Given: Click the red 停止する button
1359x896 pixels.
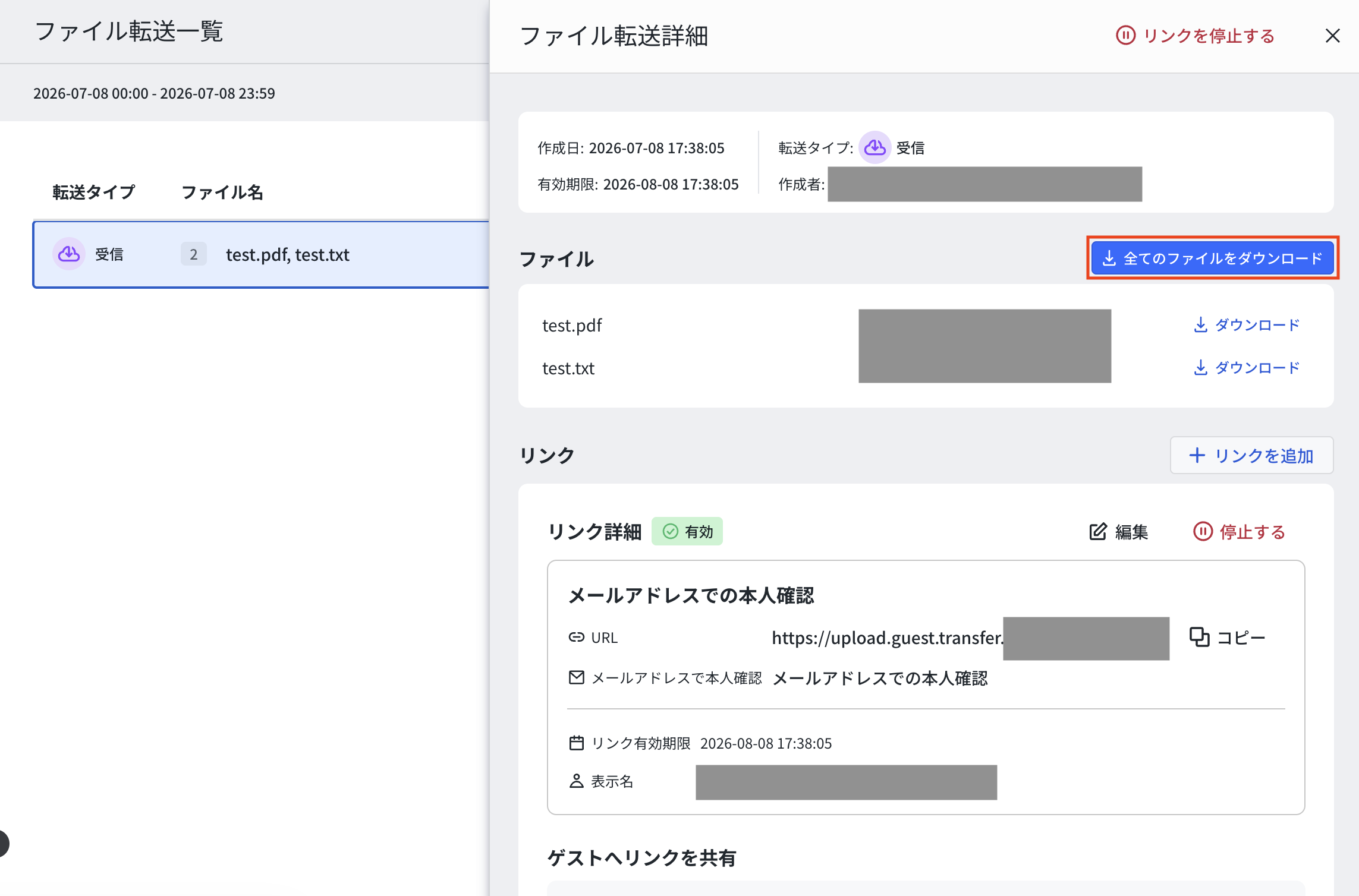Looking at the screenshot, I should pos(1239,532).
